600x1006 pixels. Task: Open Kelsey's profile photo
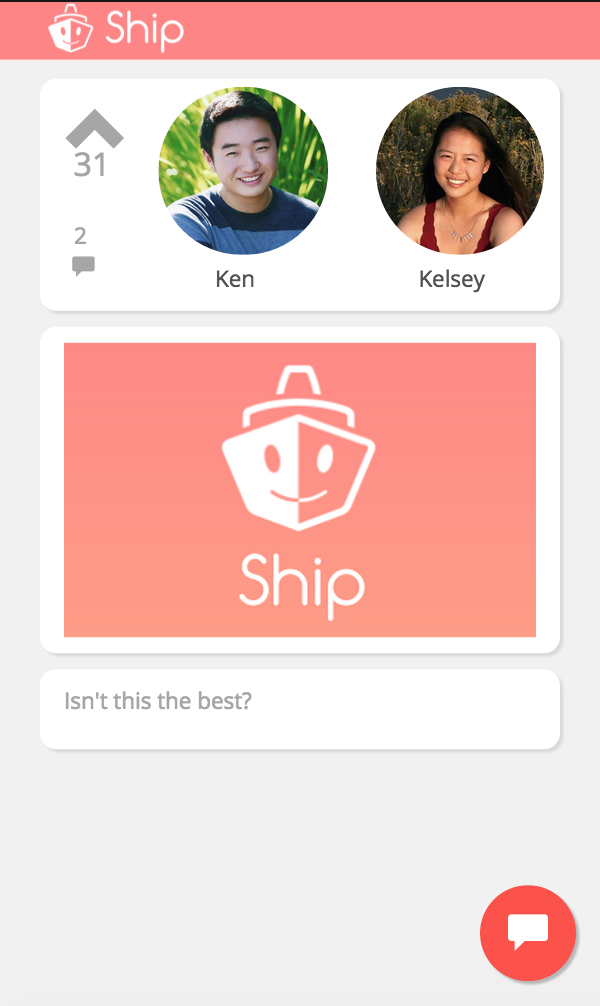pos(459,171)
